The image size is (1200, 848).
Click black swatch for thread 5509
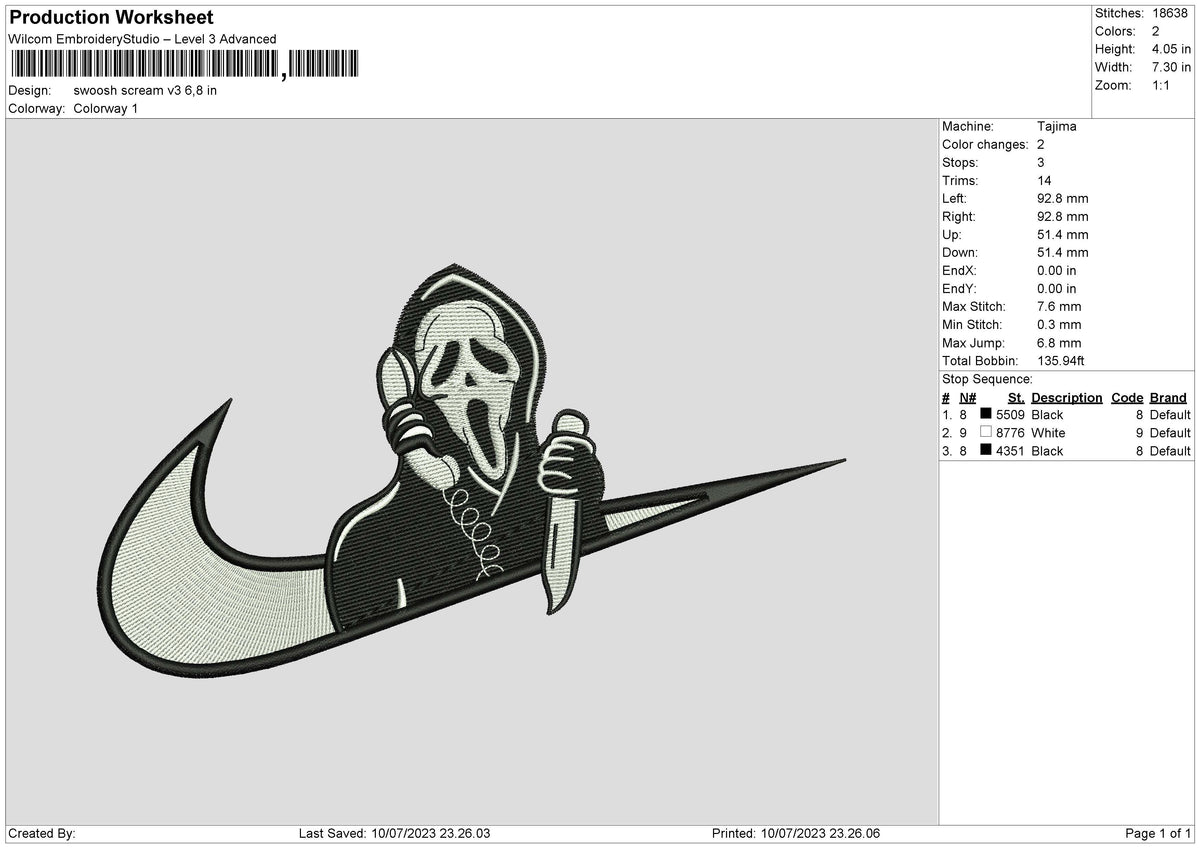point(986,415)
